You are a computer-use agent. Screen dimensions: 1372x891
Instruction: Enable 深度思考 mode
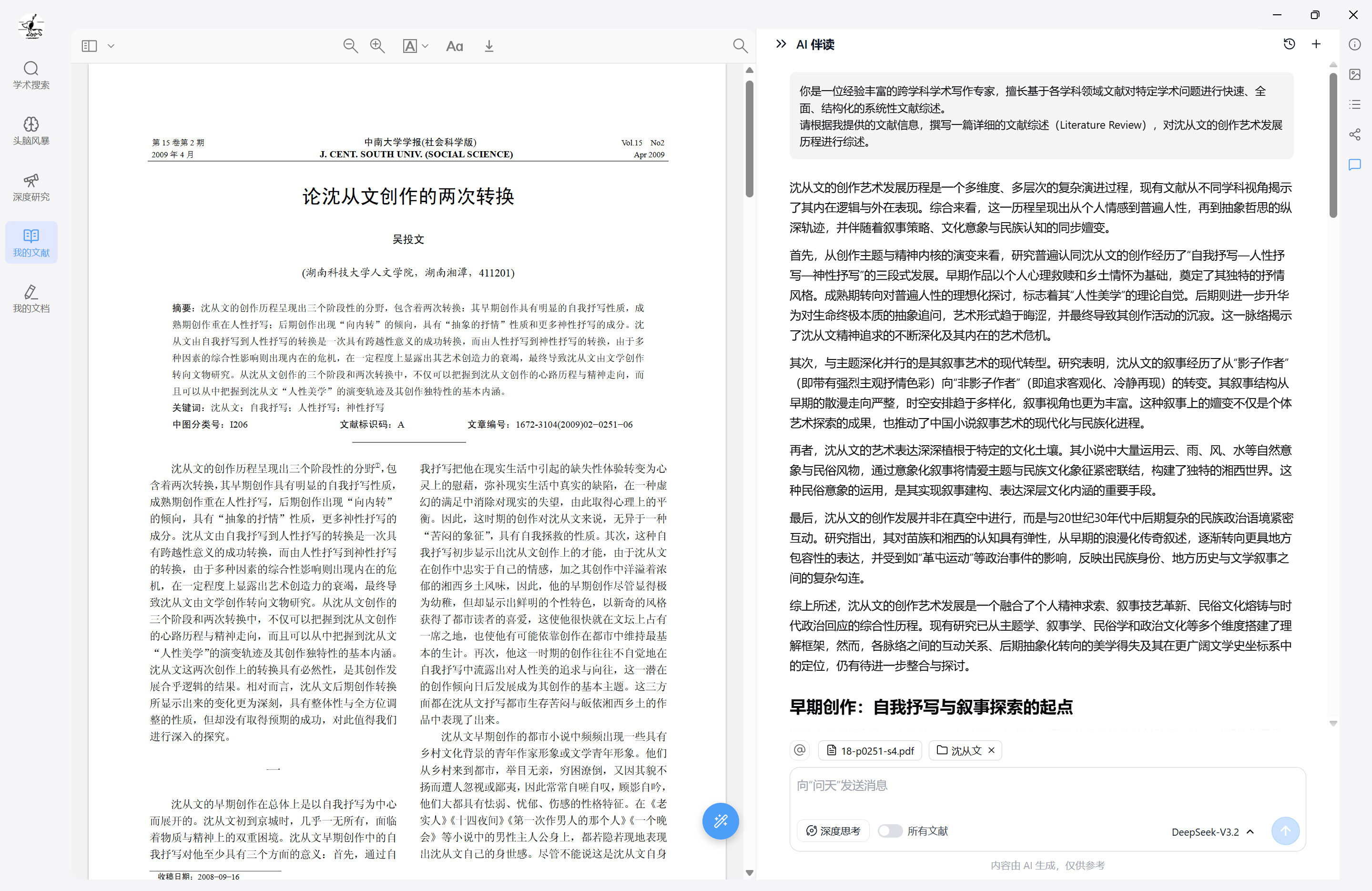pyautogui.click(x=833, y=830)
